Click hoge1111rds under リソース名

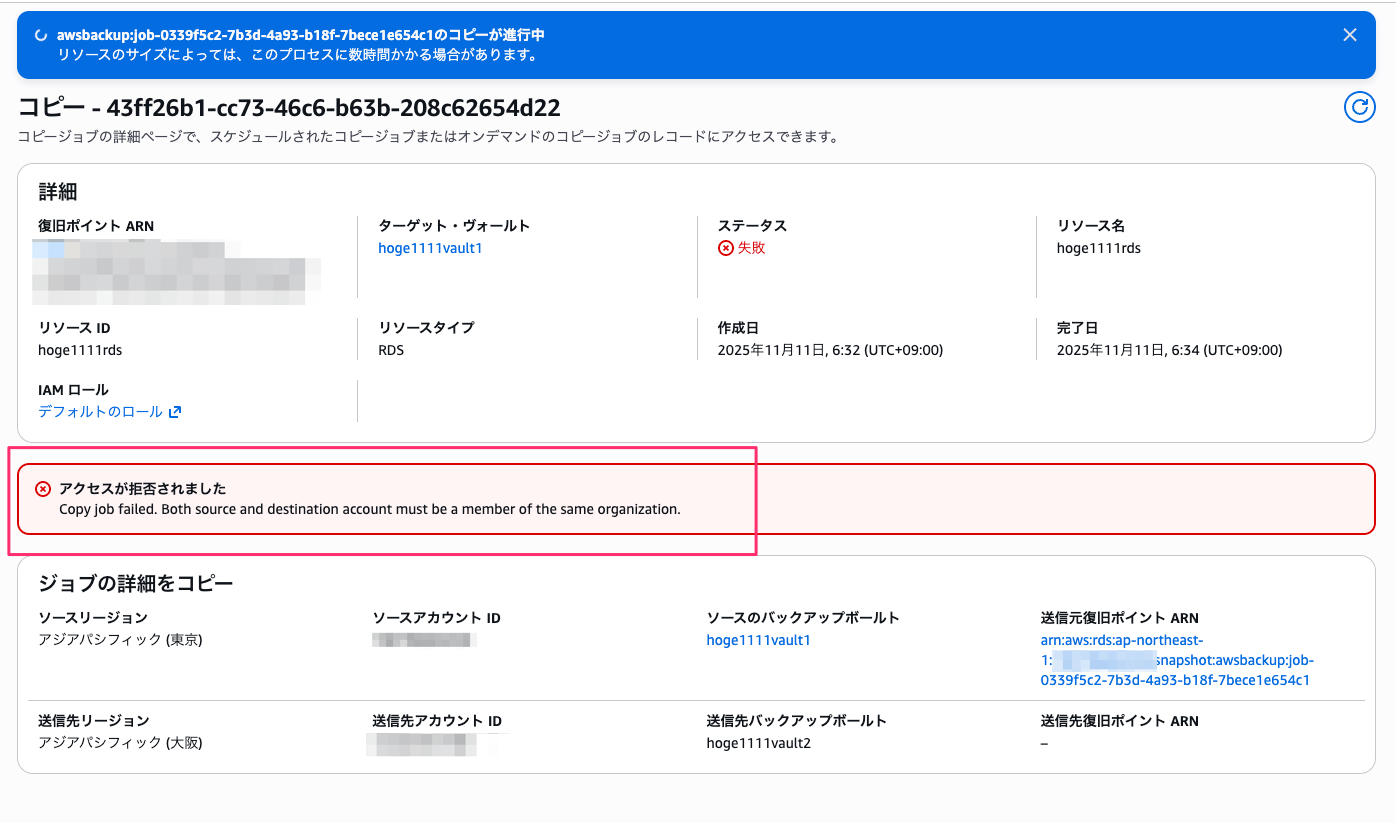1098,248
